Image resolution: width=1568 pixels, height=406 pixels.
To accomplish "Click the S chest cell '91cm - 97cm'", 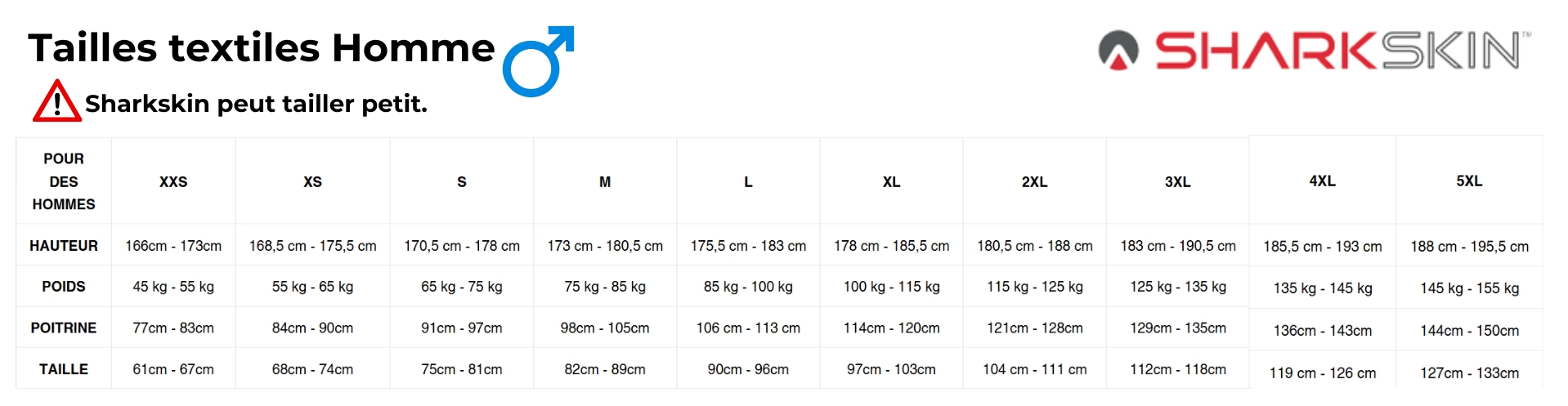I will (462, 328).
